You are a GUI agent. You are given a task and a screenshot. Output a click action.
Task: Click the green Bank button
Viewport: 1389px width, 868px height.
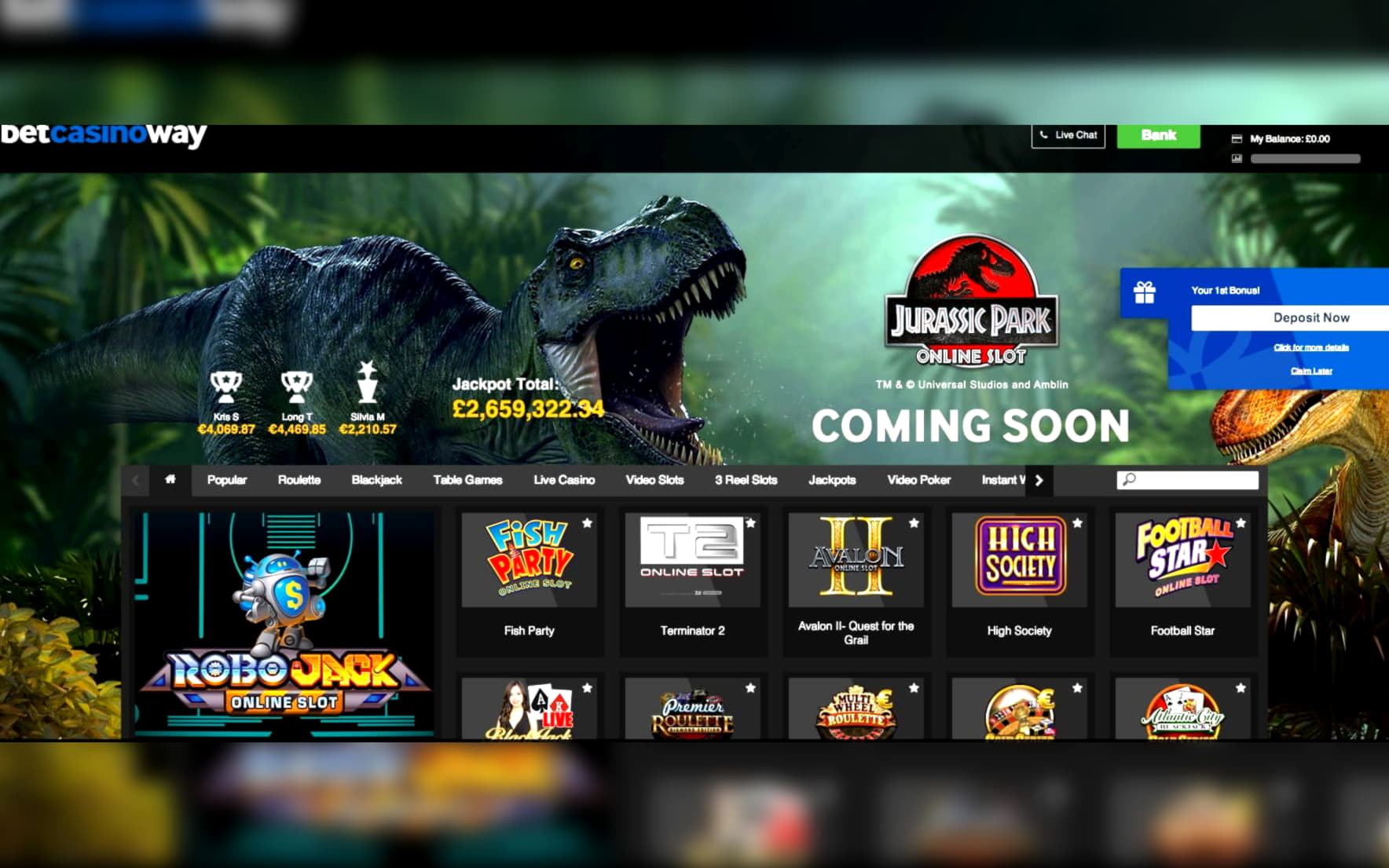[1158, 135]
